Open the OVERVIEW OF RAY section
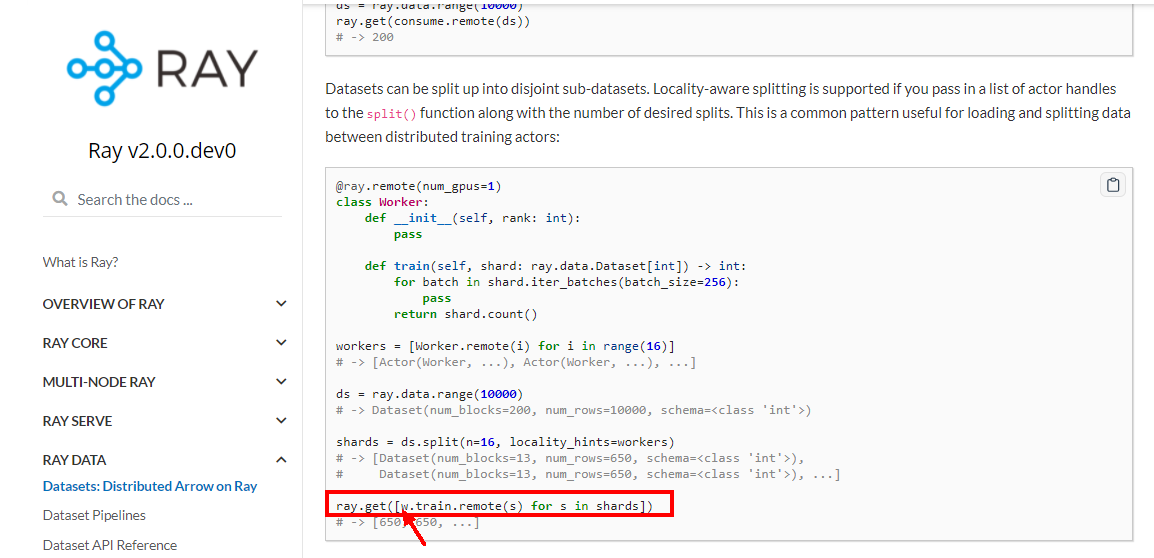The image size is (1154, 558). point(104,304)
